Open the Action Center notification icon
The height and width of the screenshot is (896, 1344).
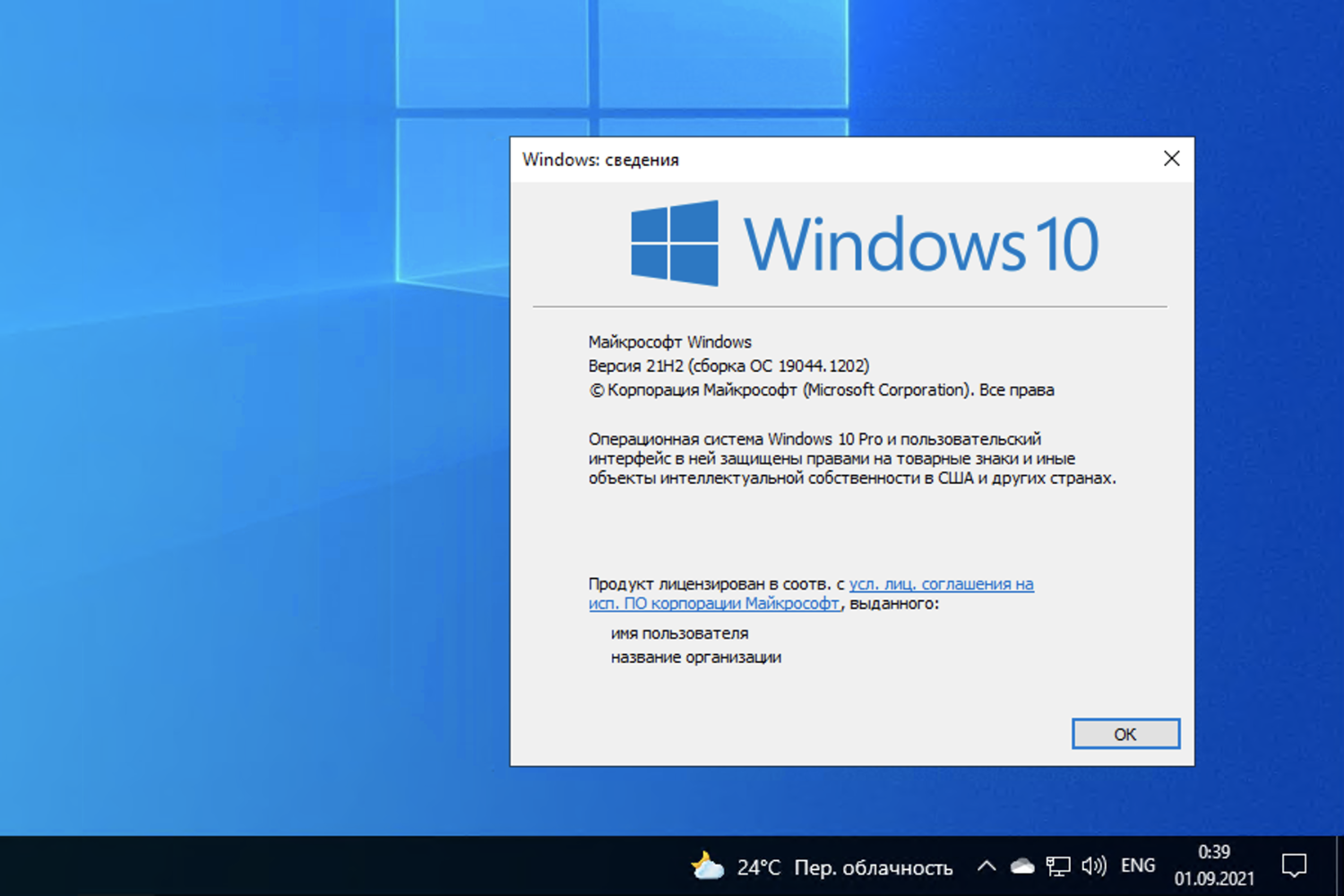click(x=1294, y=865)
